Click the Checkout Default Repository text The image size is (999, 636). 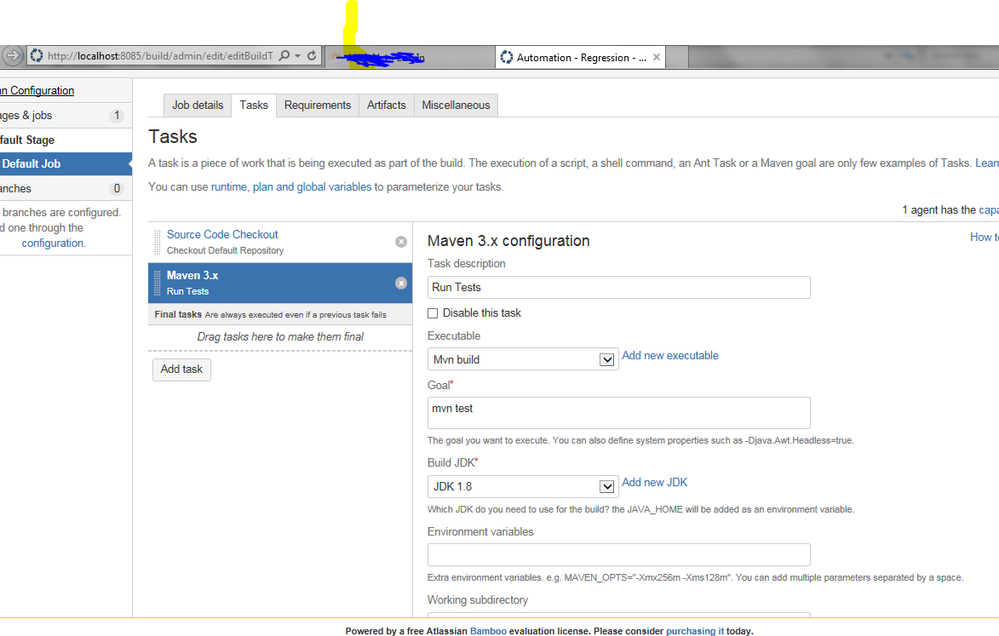coord(226,251)
